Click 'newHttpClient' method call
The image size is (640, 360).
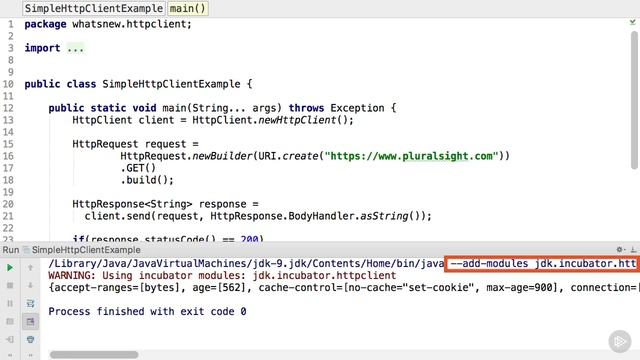(297, 120)
